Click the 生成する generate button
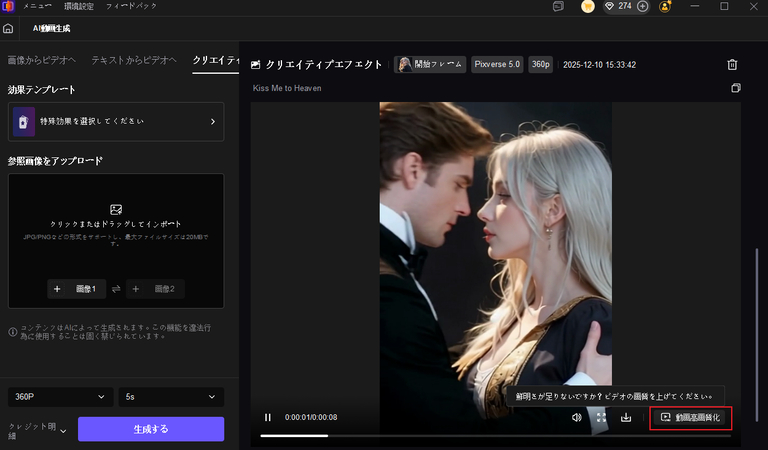This screenshot has width=768, height=450. tap(151, 429)
